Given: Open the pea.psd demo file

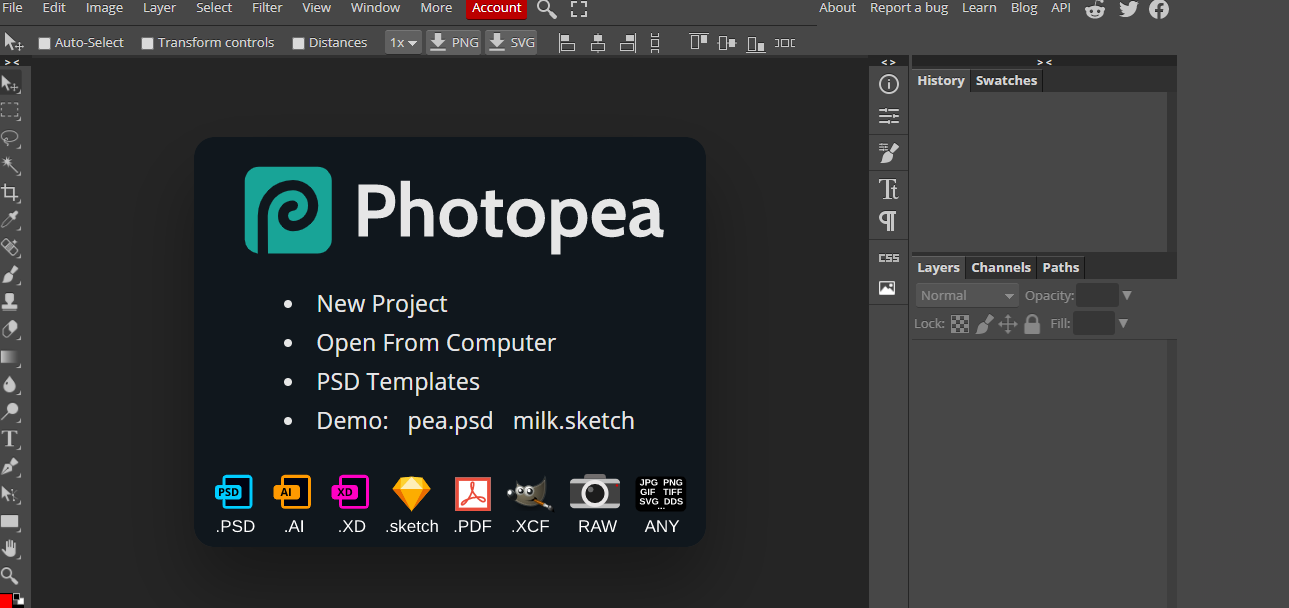Looking at the screenshot, I should (x=450, y=421).
